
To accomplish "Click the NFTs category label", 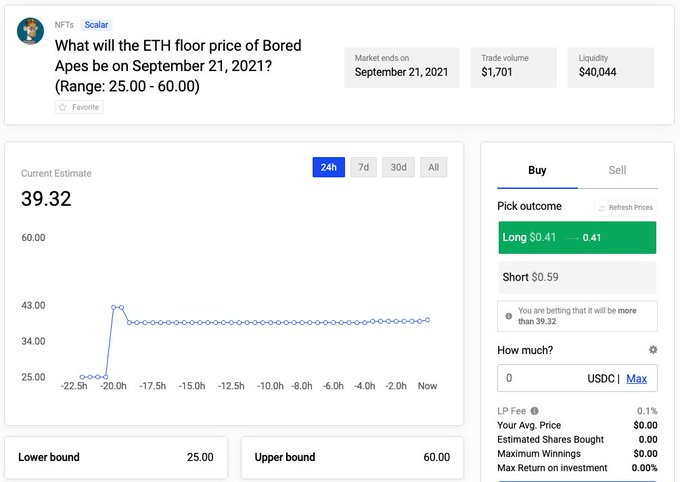I will tap(64, 25).
